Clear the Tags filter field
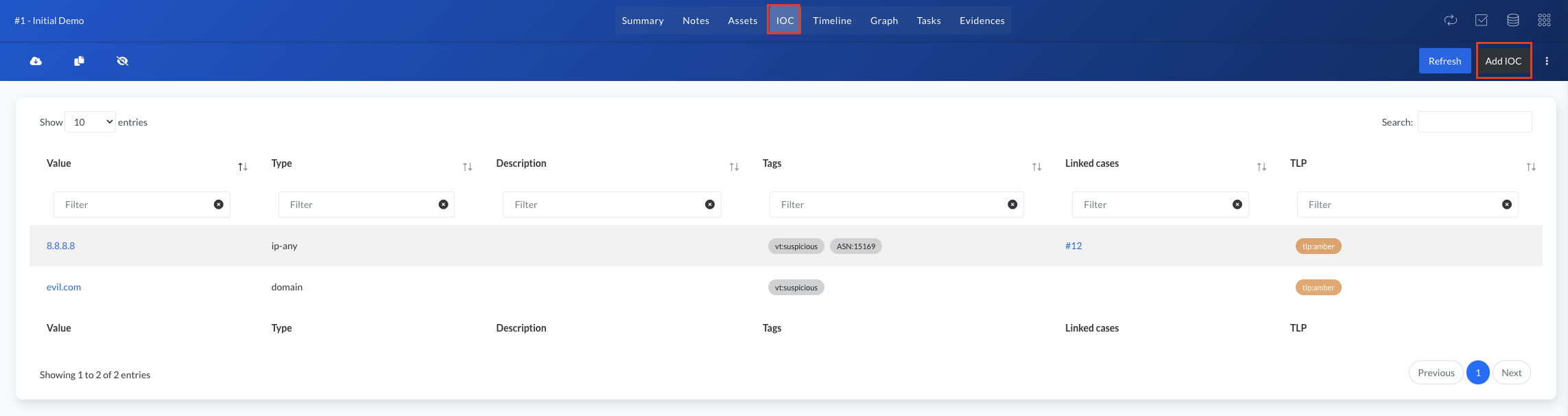 click(1012, 205)
